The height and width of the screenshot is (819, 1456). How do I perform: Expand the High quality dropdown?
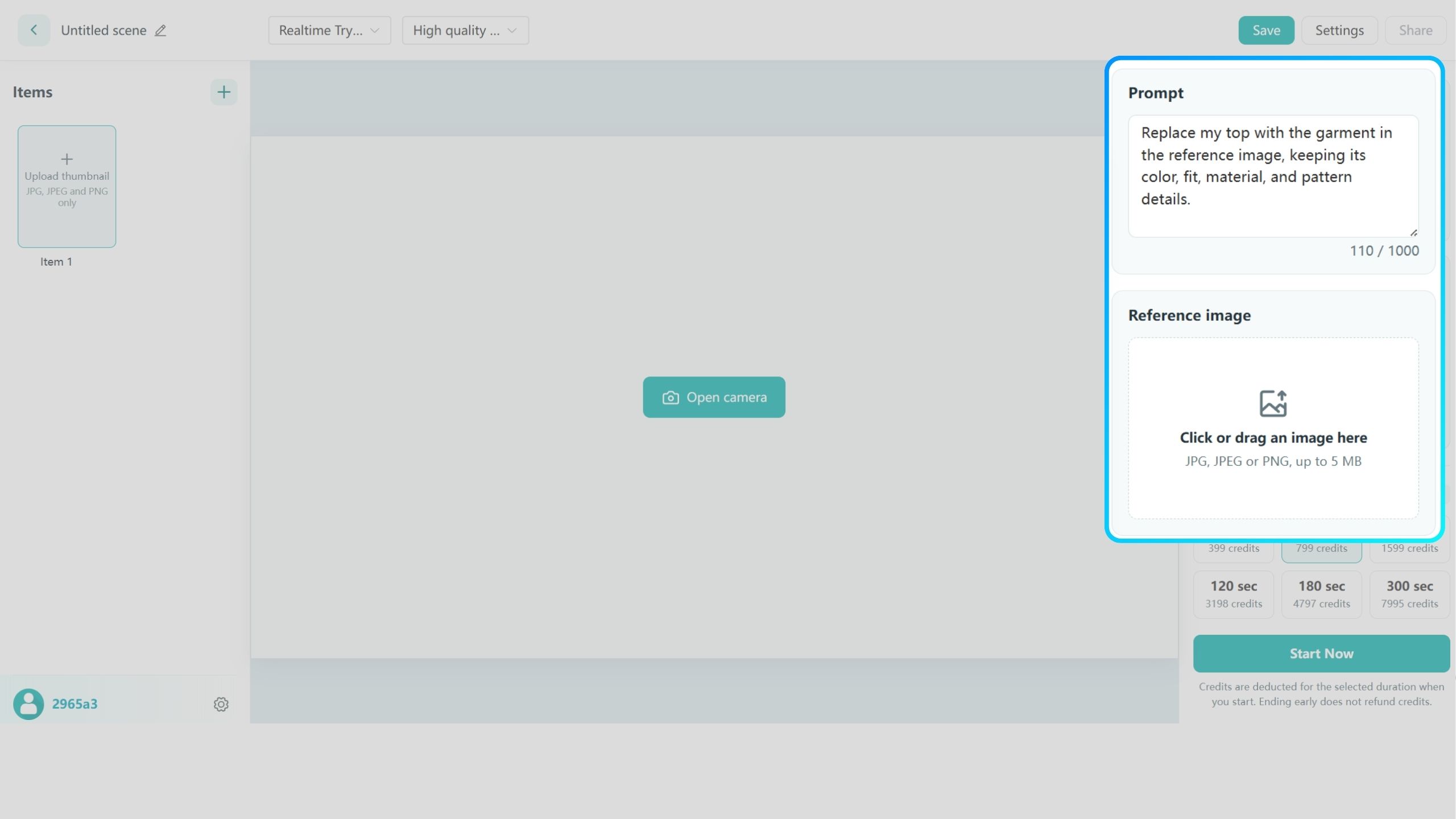(465, 30)
